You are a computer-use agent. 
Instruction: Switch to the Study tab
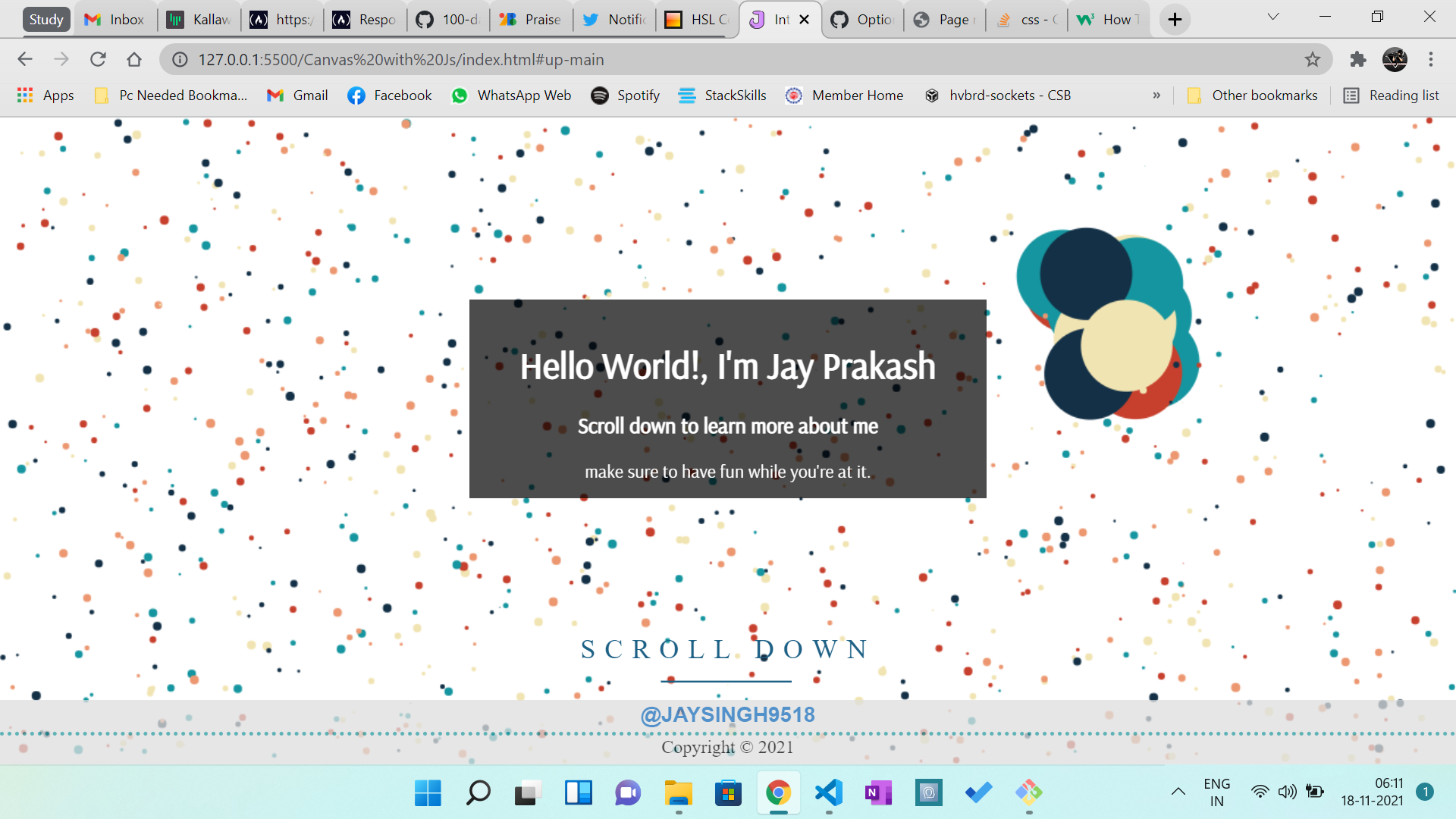[45, 19]
